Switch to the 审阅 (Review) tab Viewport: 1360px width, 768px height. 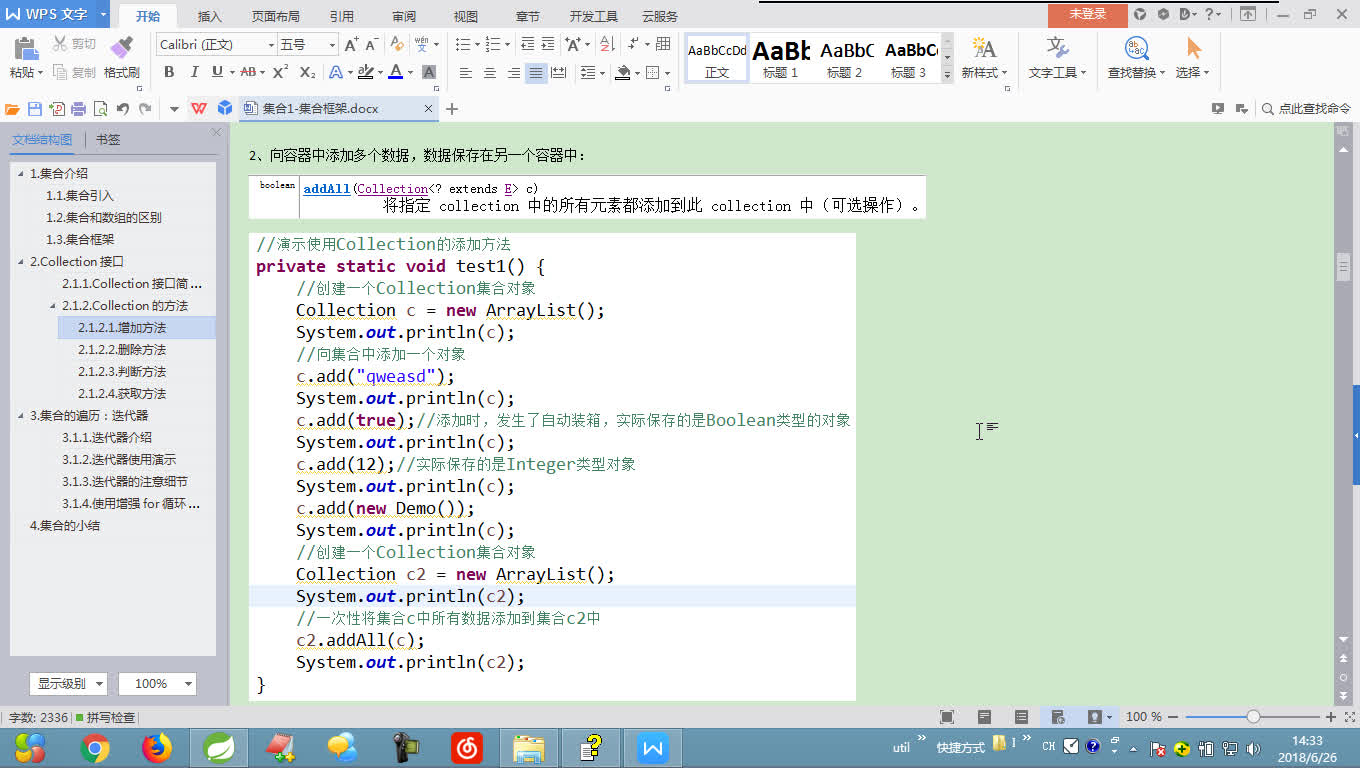(x=404, y=16)
